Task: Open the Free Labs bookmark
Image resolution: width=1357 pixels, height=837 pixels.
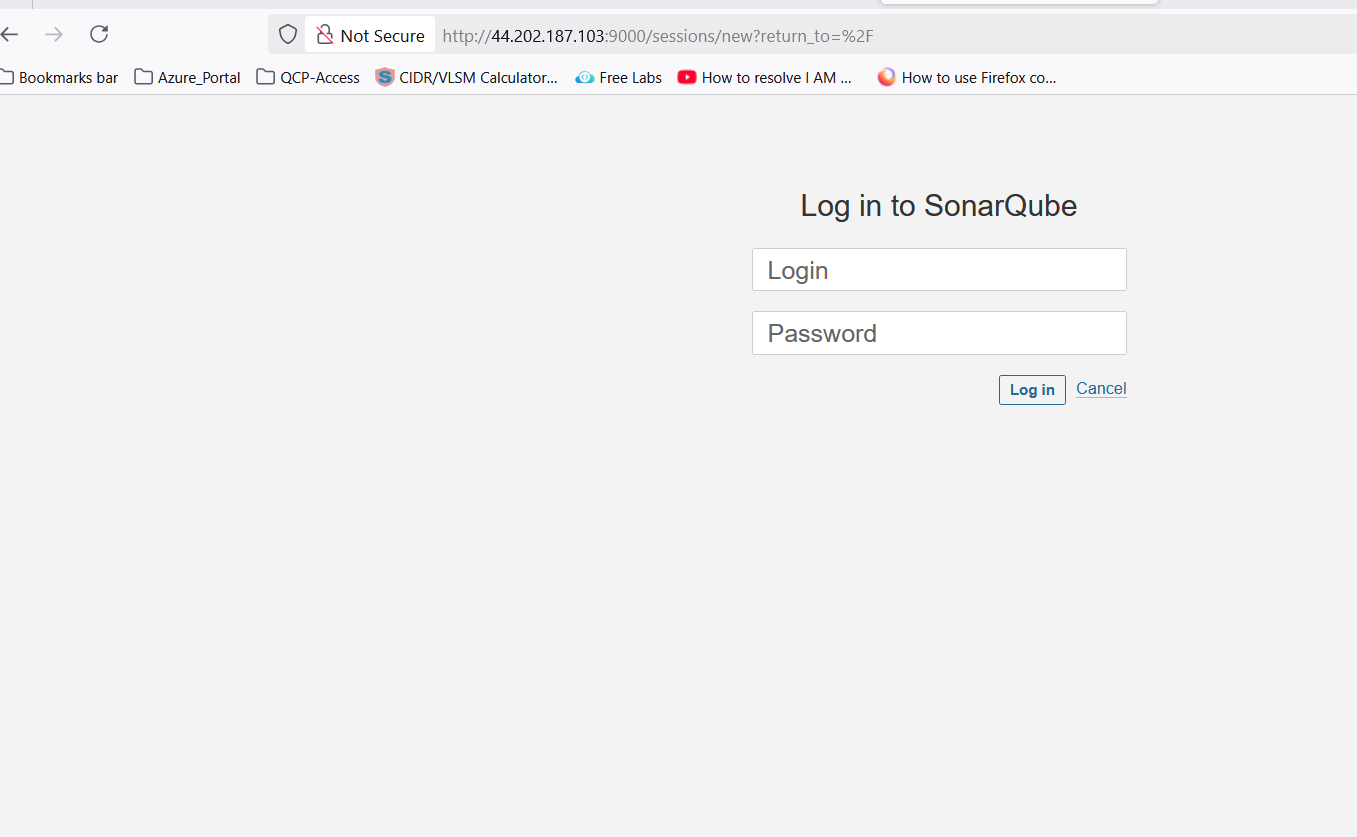Action: (619, 77)
